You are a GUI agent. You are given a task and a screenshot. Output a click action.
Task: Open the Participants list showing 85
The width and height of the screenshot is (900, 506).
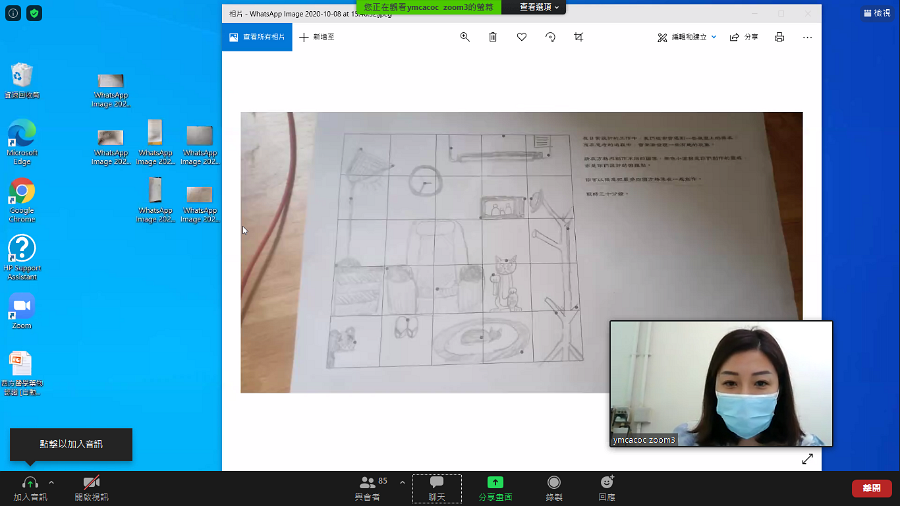pyautogui.click(x=371, y=488)
